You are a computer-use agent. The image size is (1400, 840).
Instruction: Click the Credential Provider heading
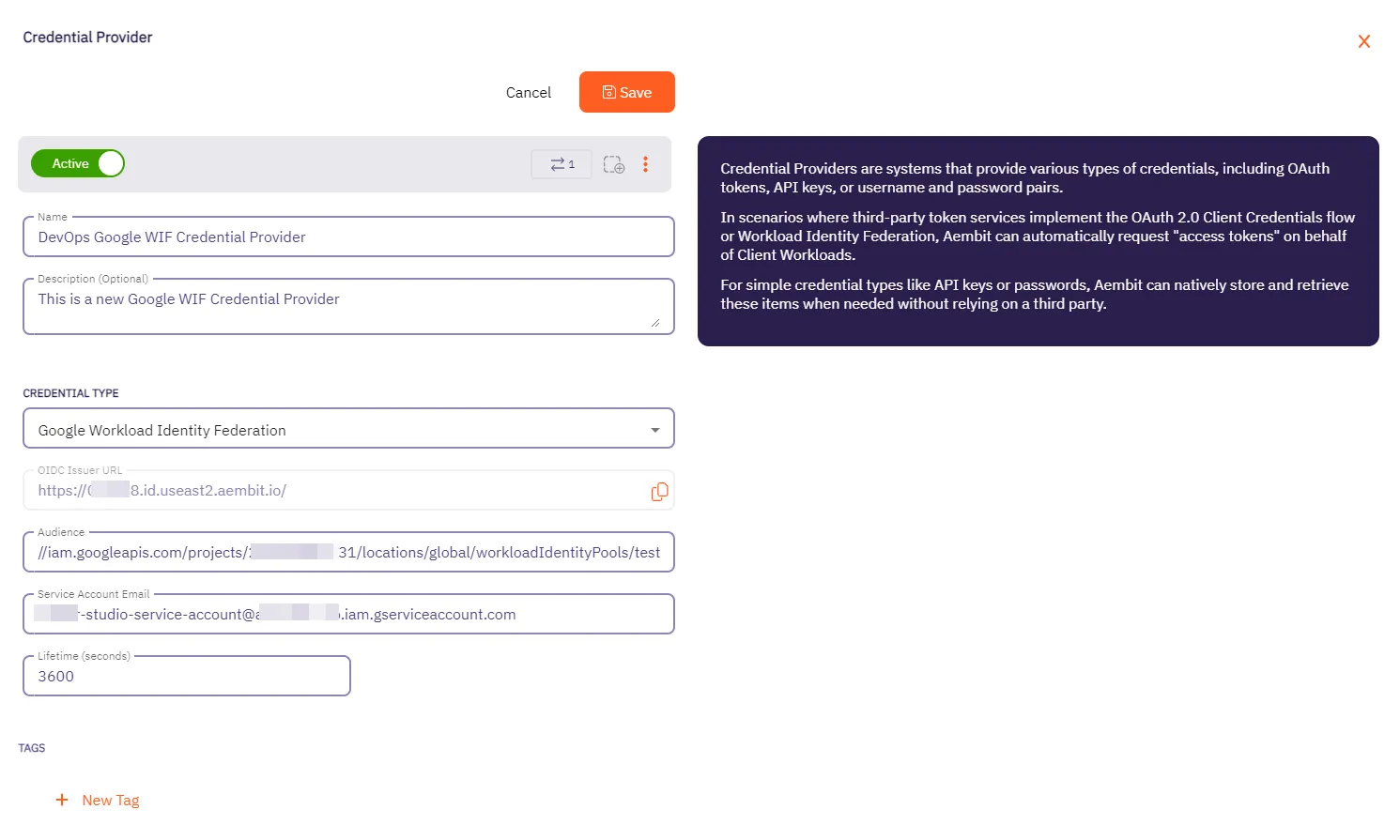[x=87, y=38]
